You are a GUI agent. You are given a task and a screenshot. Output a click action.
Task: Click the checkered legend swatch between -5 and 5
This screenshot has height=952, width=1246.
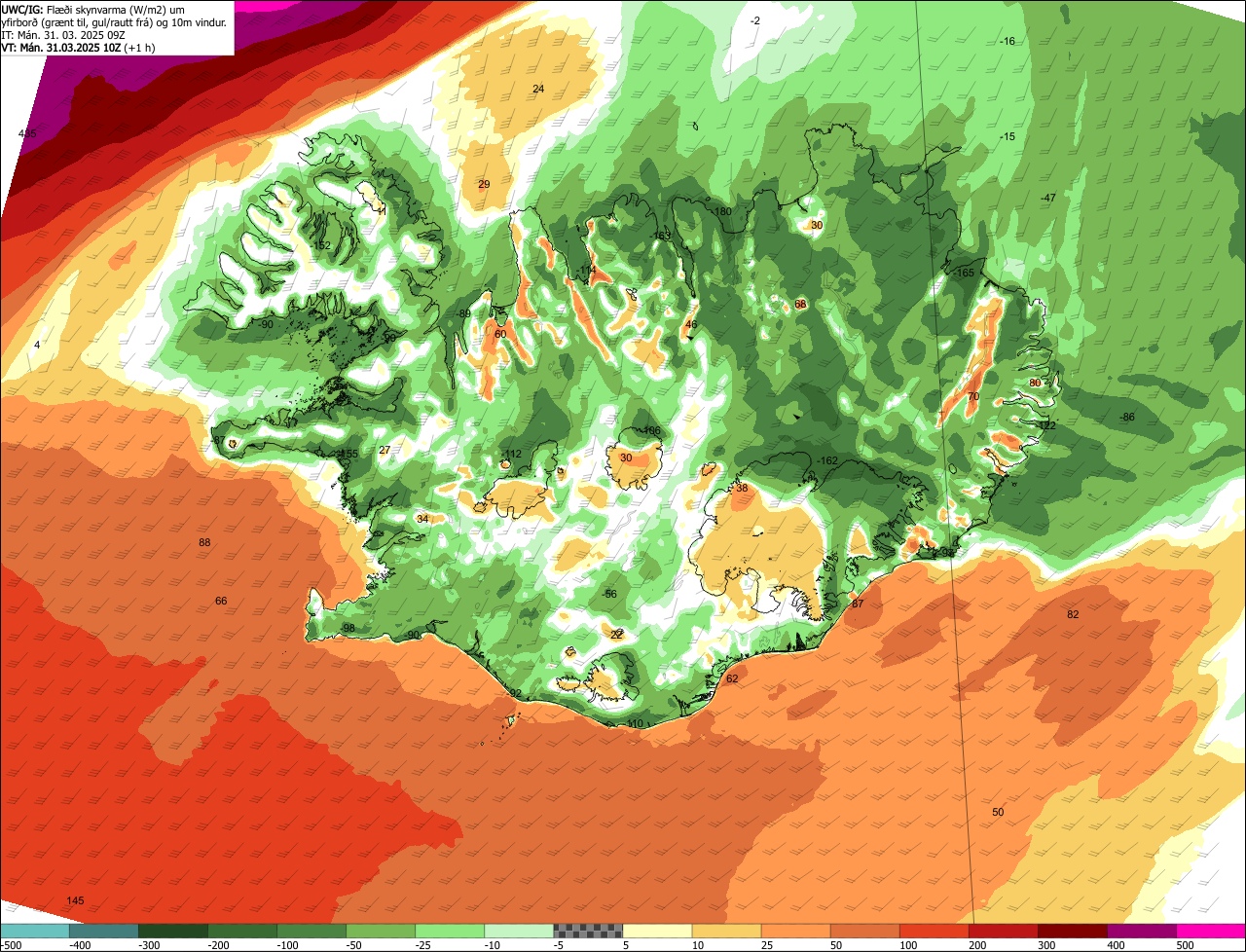588,931
